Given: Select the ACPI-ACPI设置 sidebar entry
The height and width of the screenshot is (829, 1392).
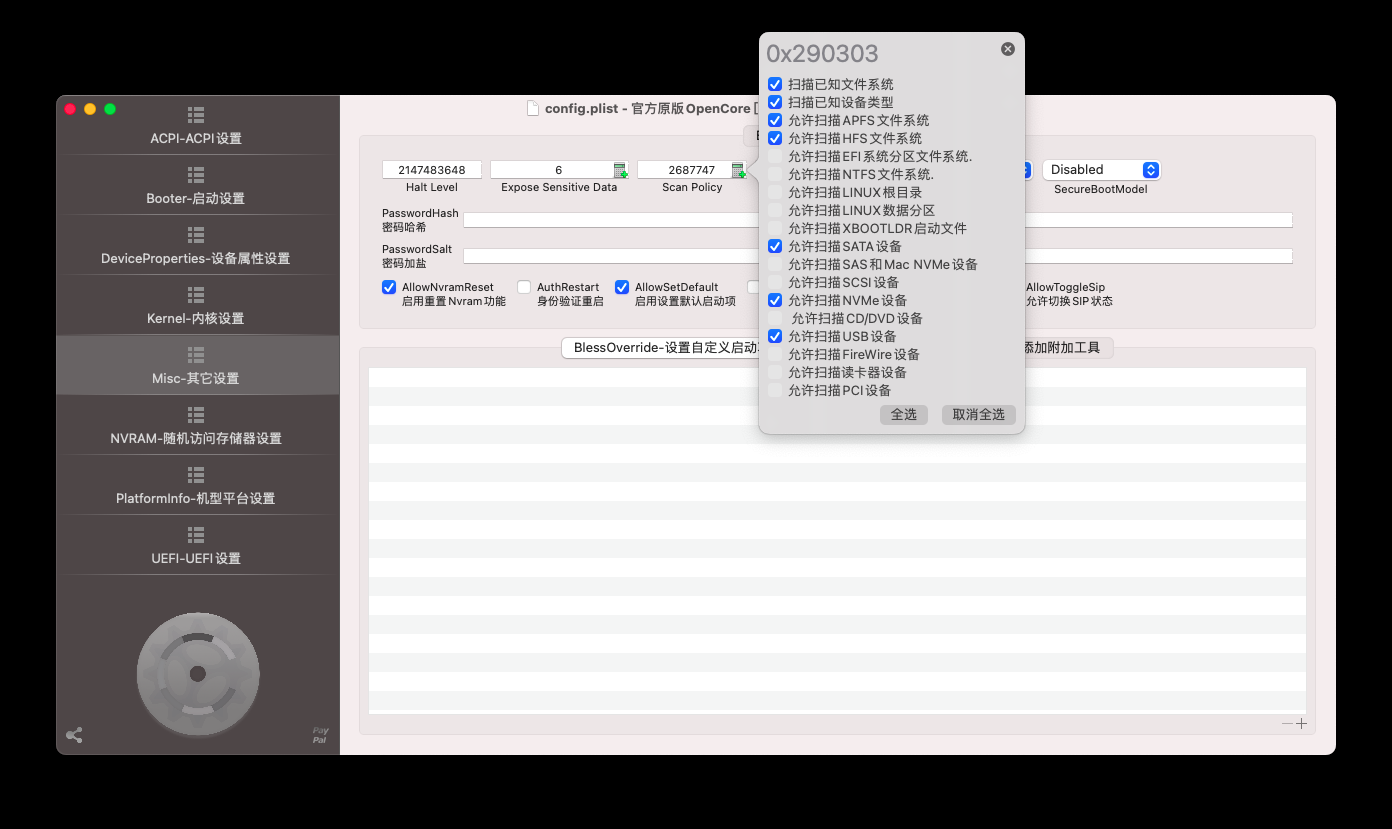Looking at the screenshot, I should (196, 125).
